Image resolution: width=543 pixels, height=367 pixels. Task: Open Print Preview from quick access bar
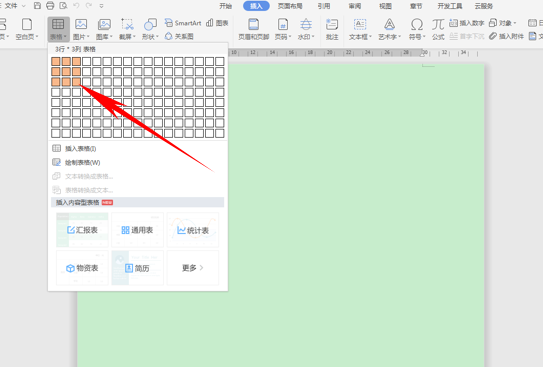tap(63, 6)
